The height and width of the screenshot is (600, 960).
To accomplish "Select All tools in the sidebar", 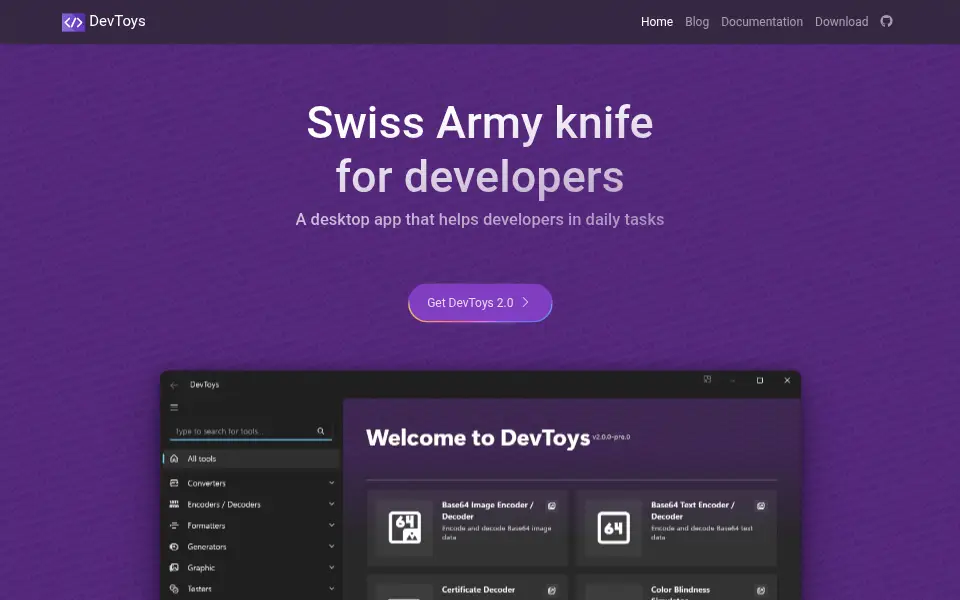I will pyautogui.click(x=251, y=459).
